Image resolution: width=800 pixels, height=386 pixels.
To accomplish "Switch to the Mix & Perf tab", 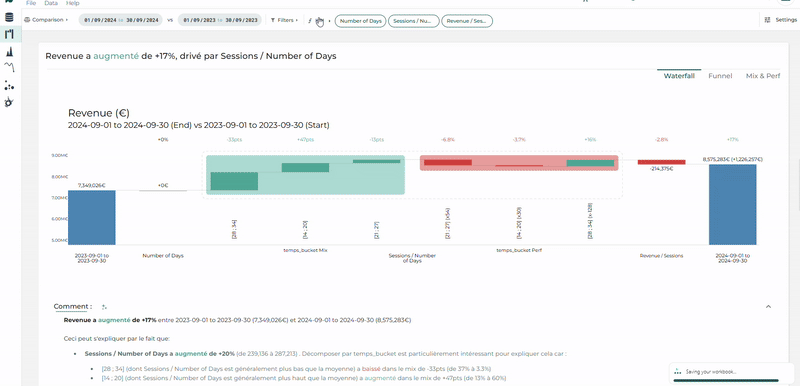I will click(x=763, y=76).
